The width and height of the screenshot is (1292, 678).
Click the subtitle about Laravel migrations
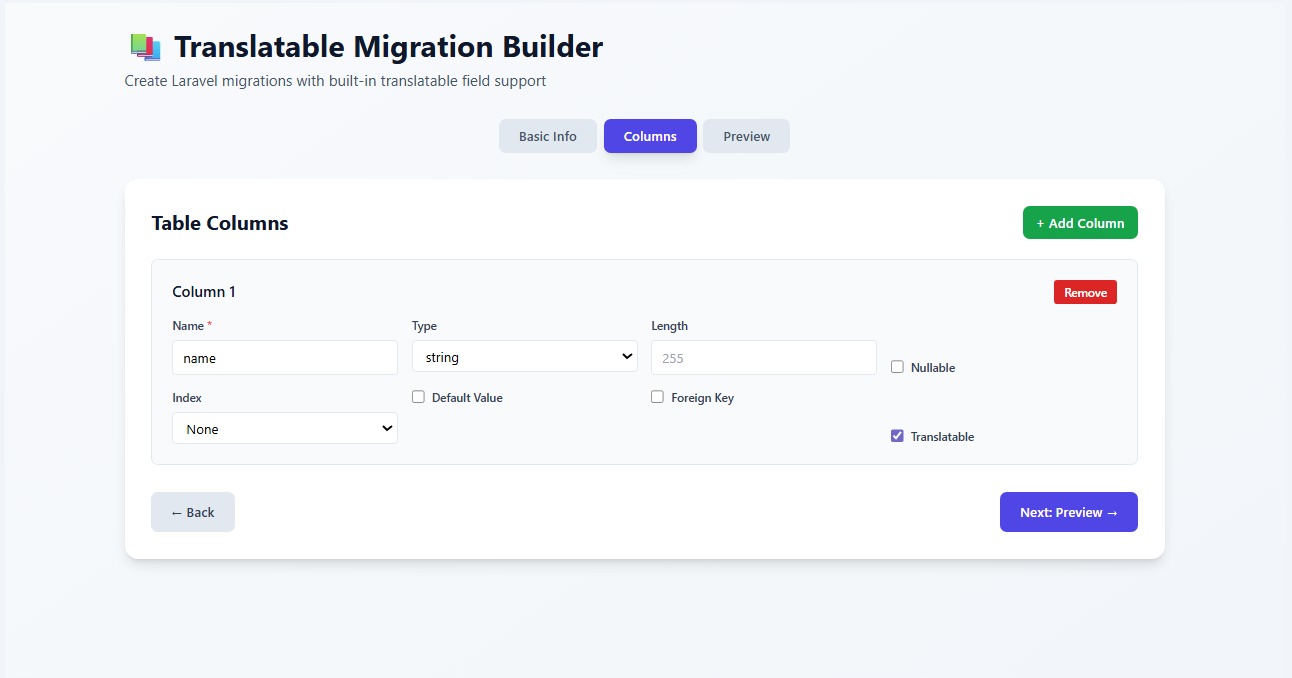pos(335,81)
